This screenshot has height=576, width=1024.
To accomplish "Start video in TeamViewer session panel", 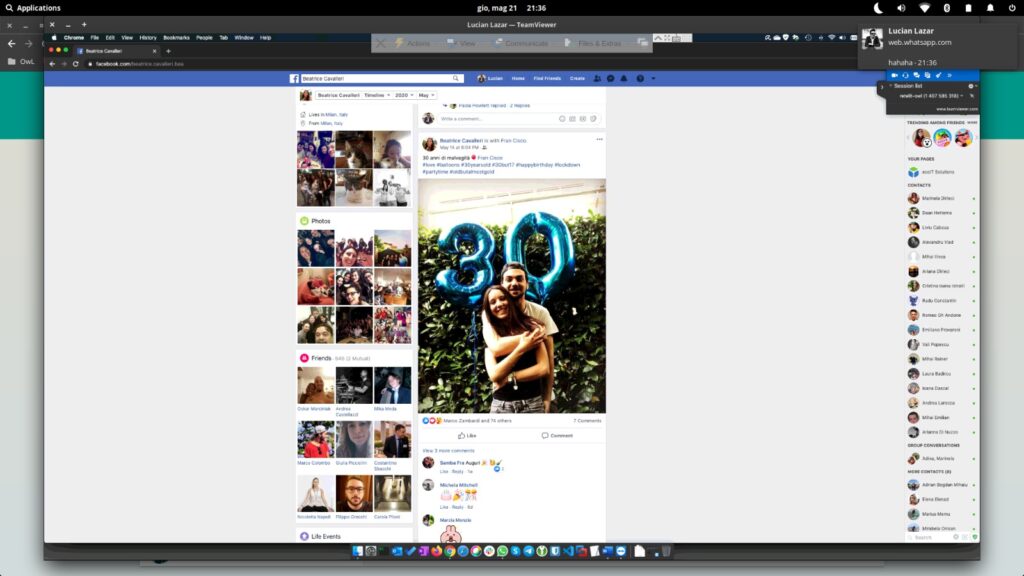I will pyautogui.click(x=894, y=76).
